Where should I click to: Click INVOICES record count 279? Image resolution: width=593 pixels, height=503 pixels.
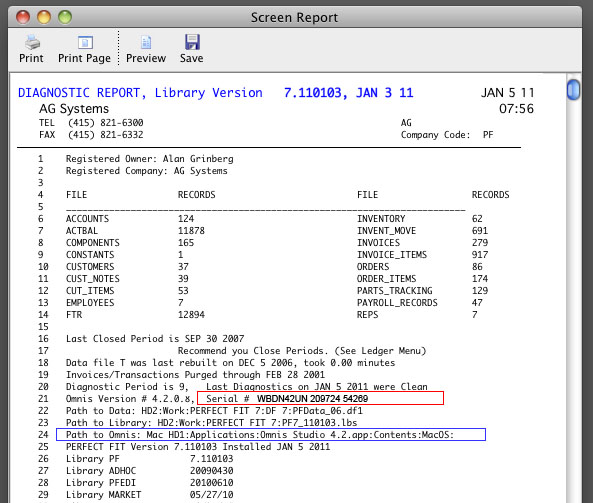click(x=480, y=243)
